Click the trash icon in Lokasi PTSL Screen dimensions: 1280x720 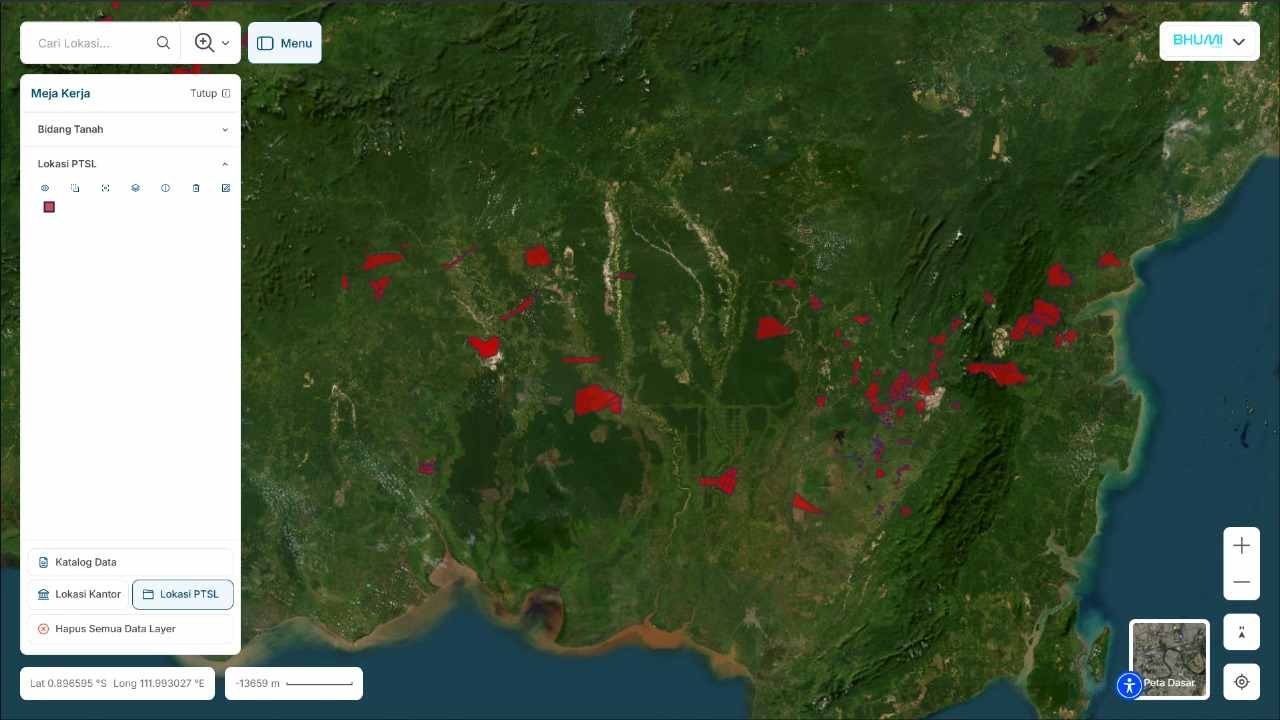click(196, 188)
